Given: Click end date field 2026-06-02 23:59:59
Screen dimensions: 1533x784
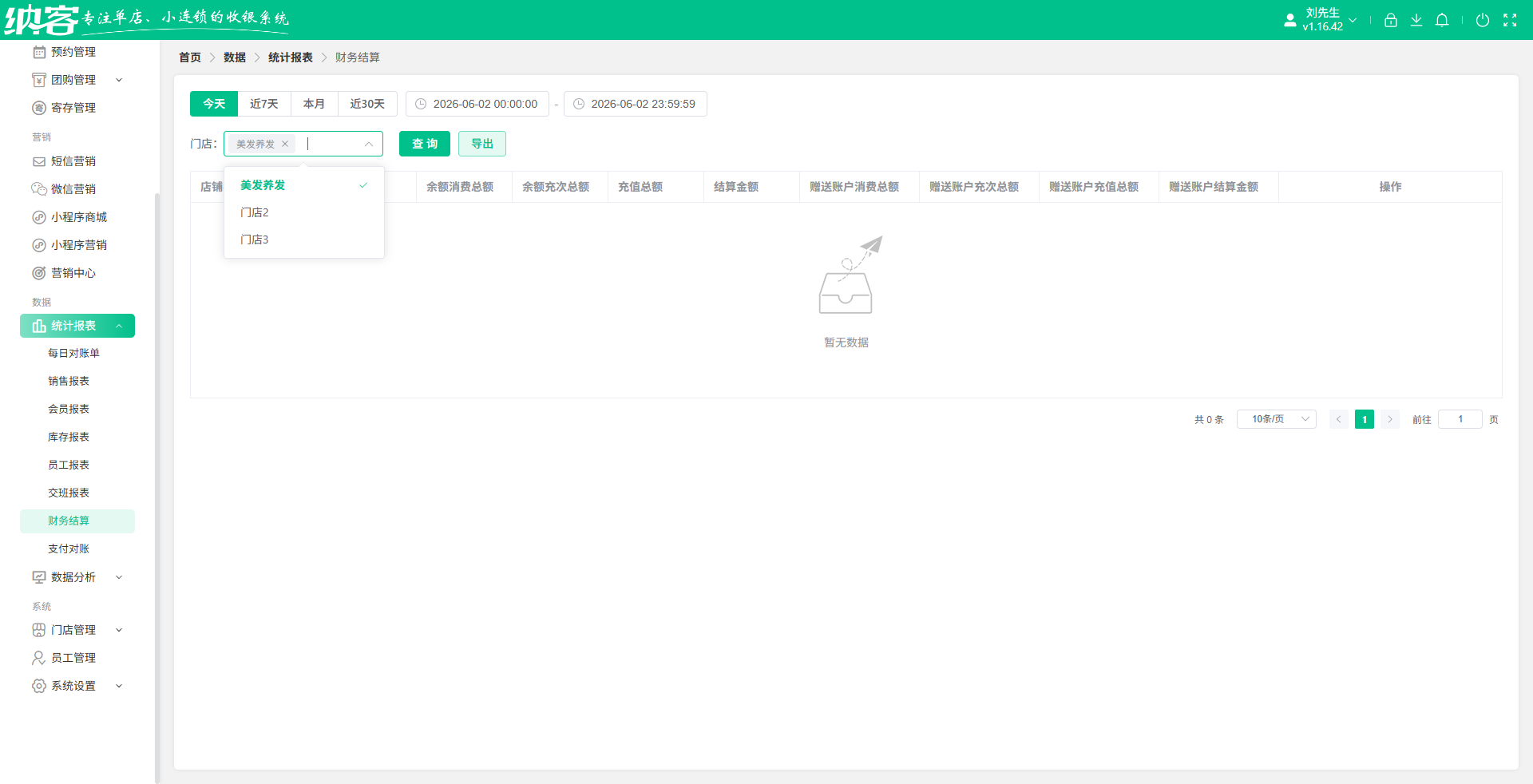Looking at the screenshot, I should pos(636,104).
